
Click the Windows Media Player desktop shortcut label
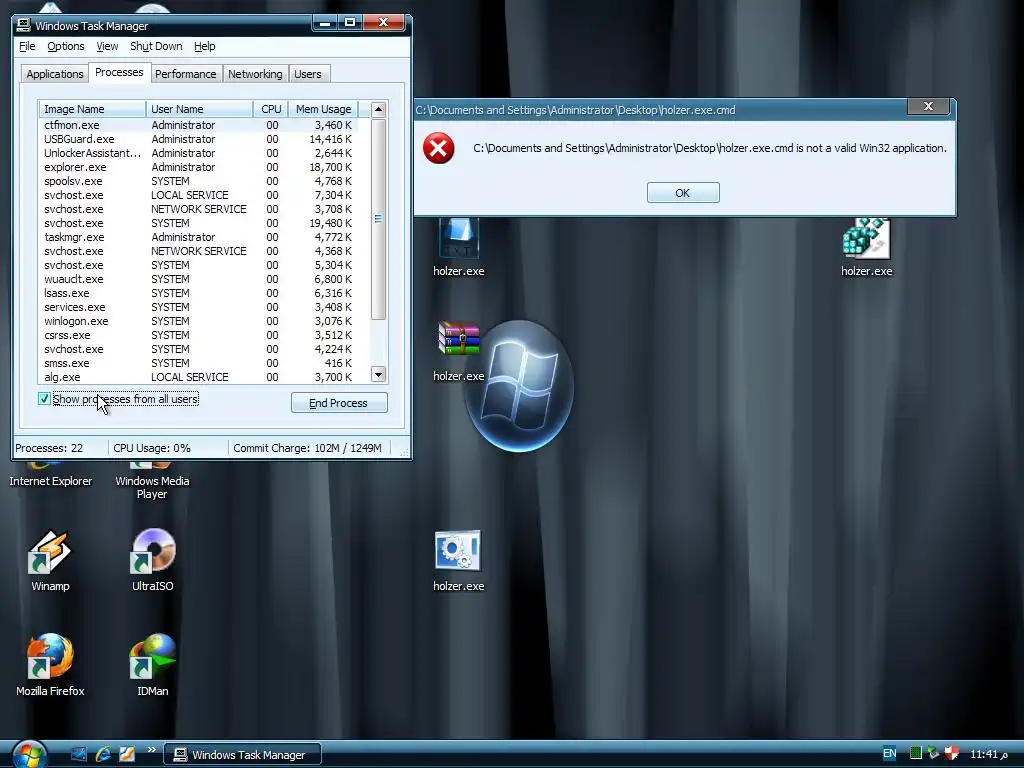click(x=152, y=487)
